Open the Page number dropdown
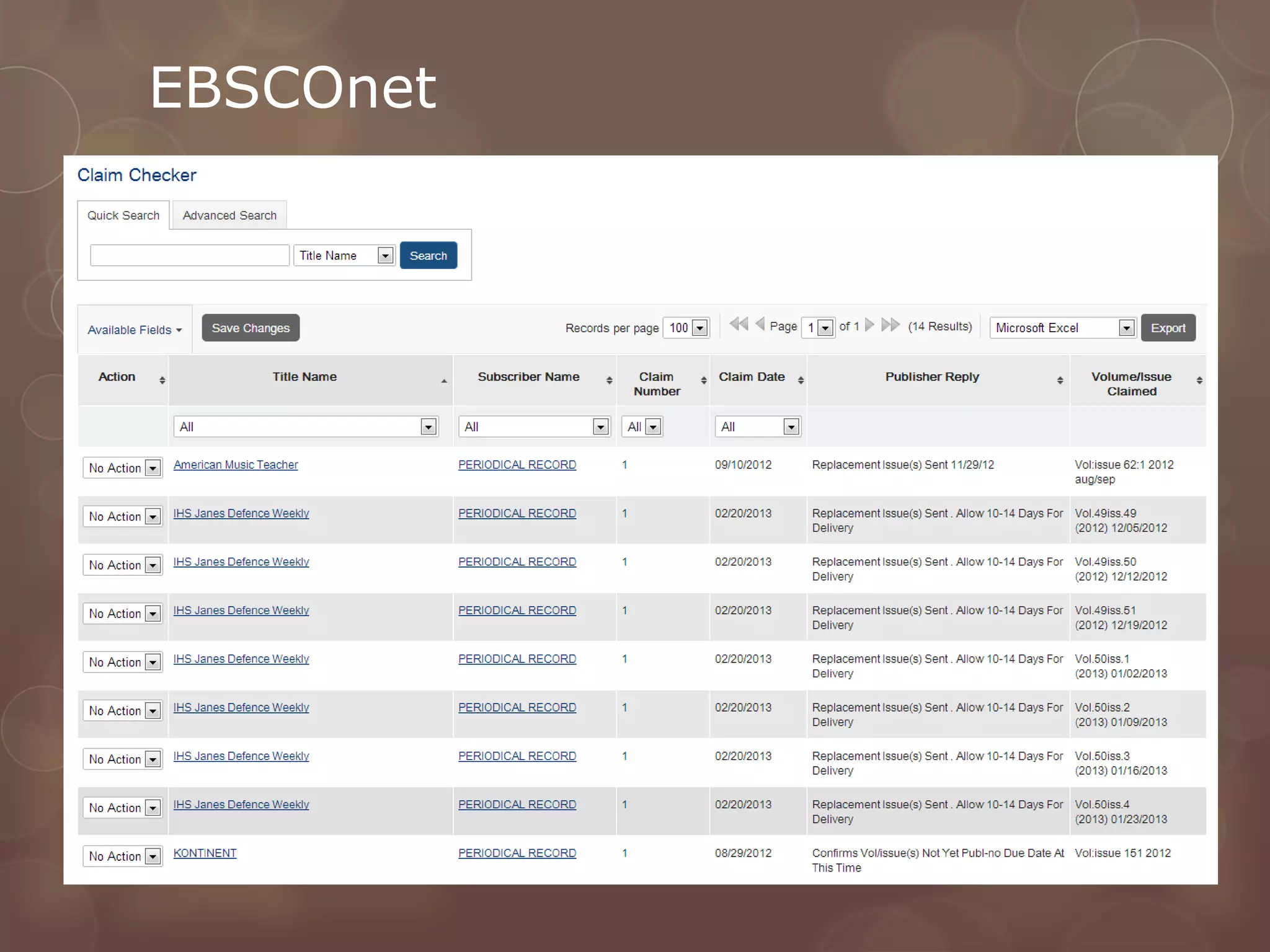Viewport: 1270px width, 952px height. click(x=818, y=327)
